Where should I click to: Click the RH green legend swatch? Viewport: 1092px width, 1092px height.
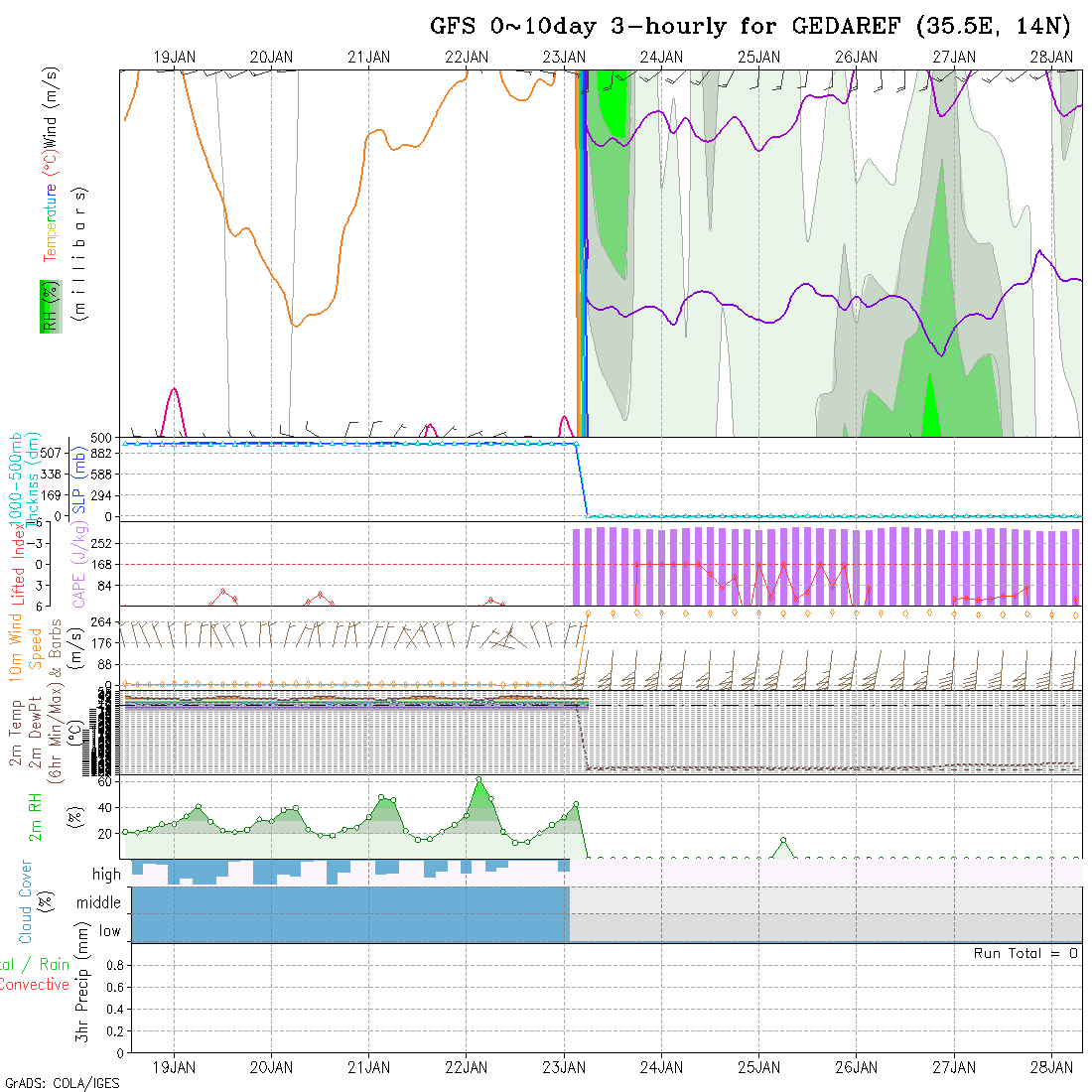pyautogui.click(x=48, y=307)
